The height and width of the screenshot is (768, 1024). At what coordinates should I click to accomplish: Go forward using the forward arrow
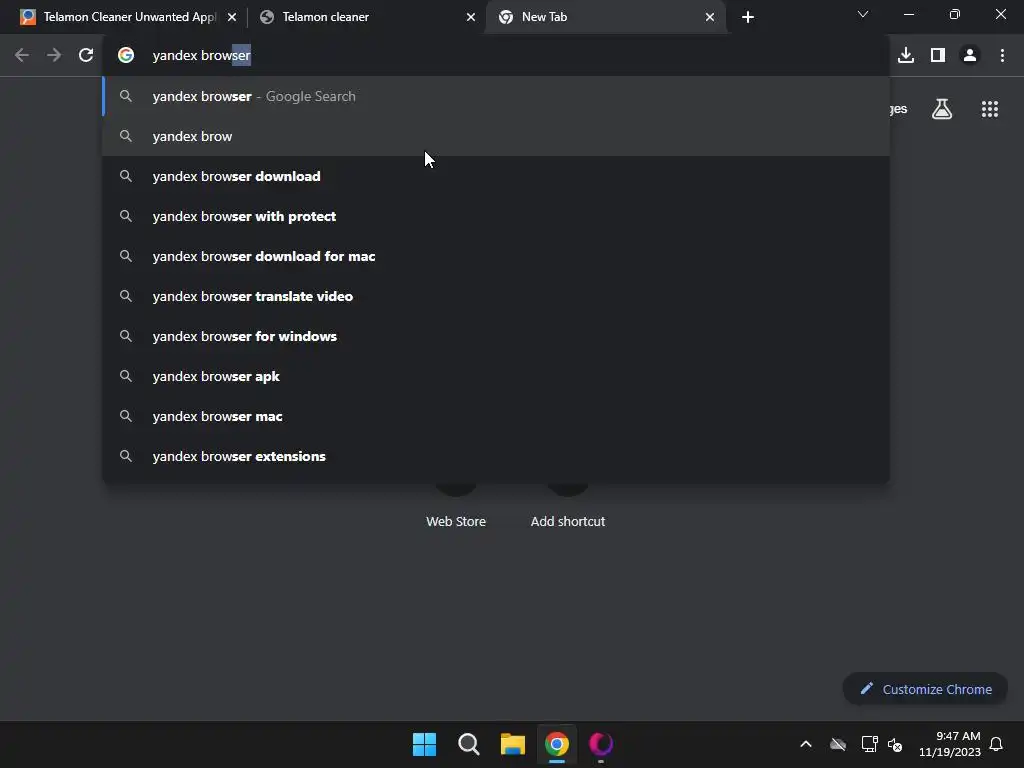click(54, 56)
